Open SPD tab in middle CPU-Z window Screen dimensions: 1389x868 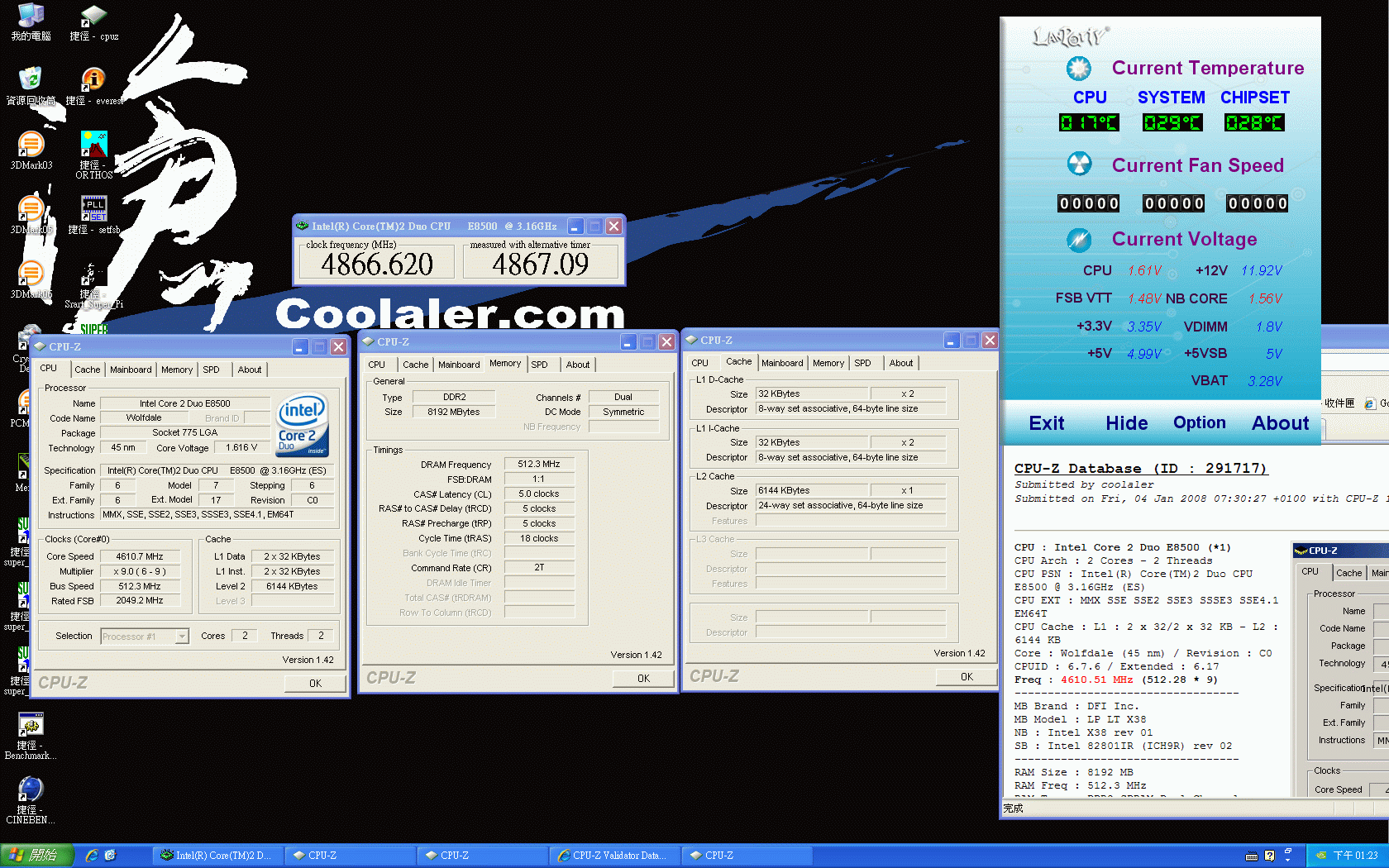(539, 365)
